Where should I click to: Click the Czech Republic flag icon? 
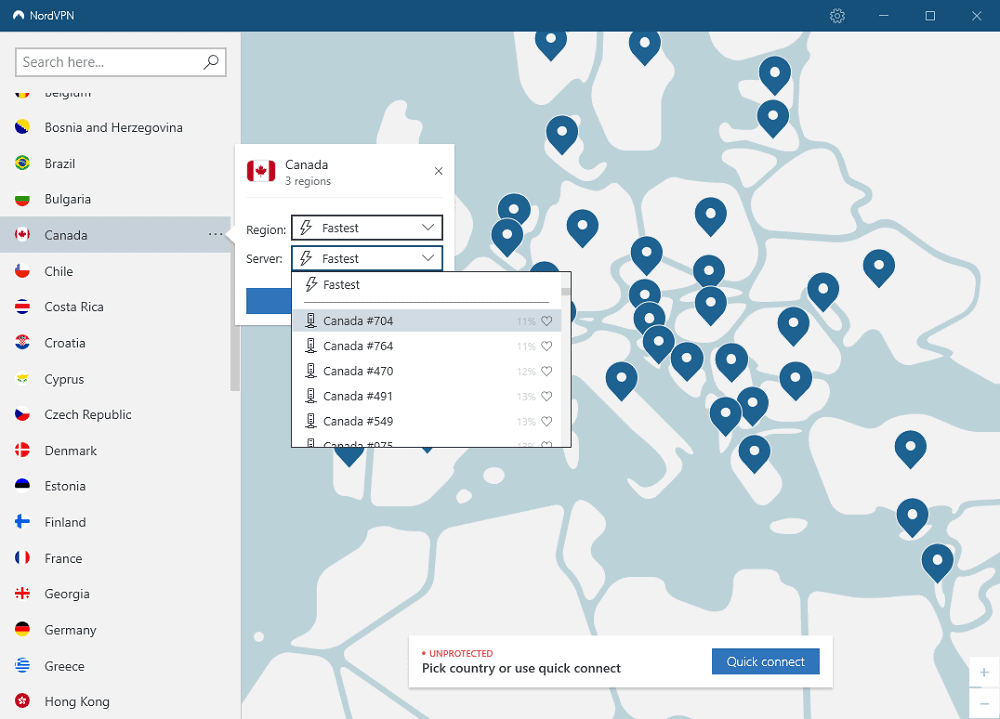[x=22, y=414]
